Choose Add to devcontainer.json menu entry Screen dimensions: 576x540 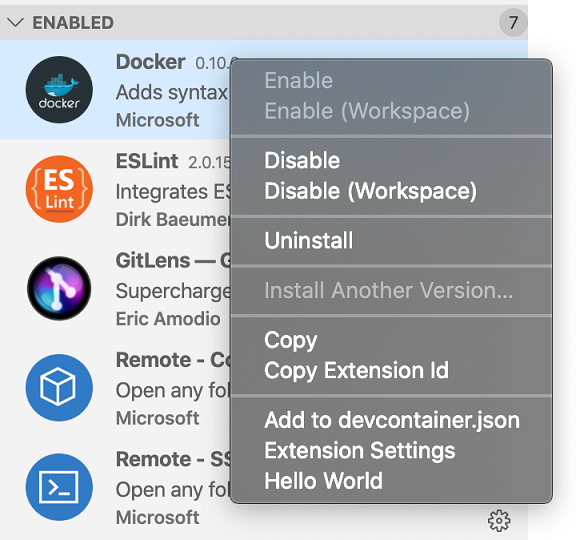click(x=391, y=420)
